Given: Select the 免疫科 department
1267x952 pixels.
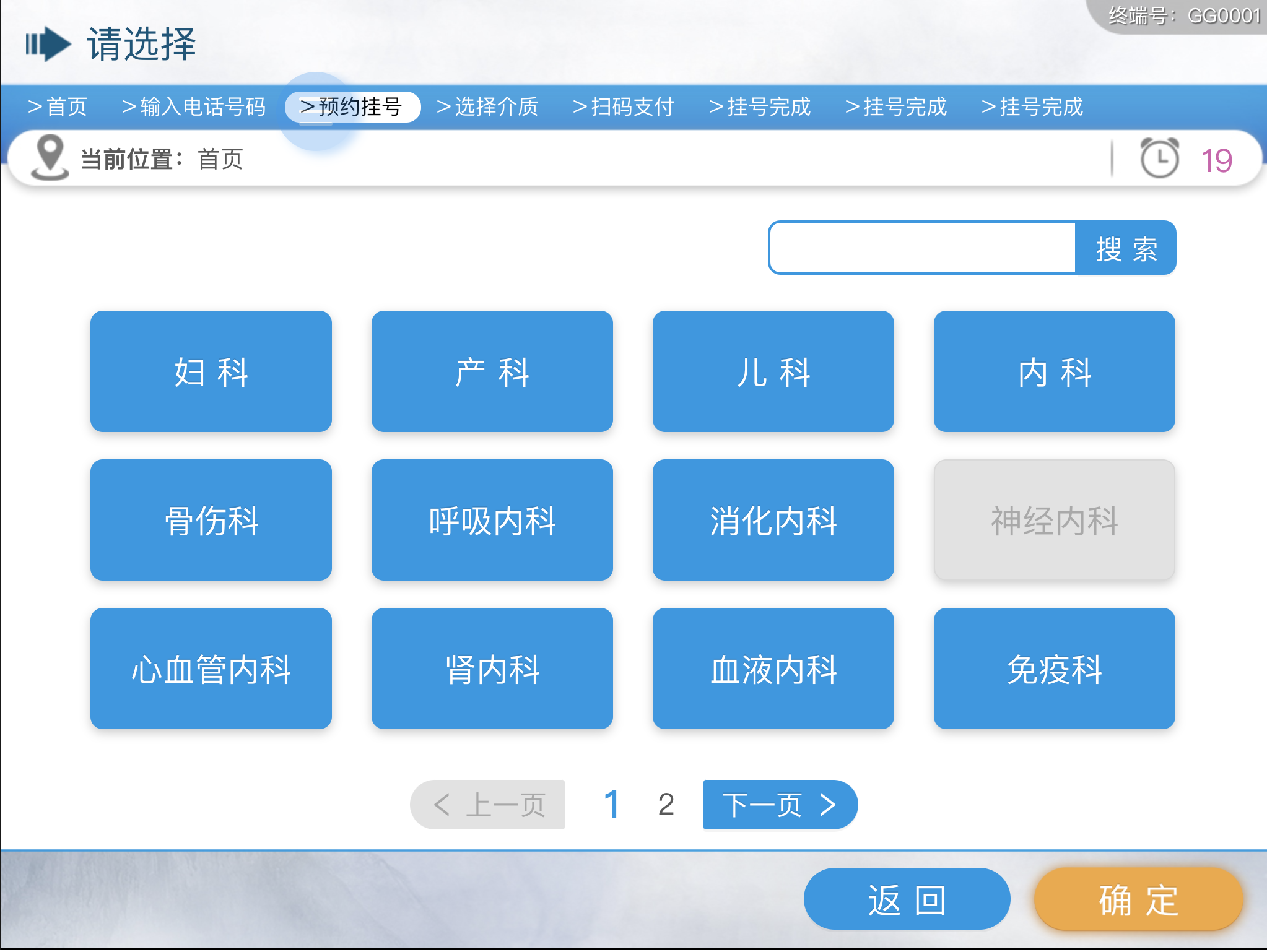Looking at the screenshot, I should (x=1054, y=669).
